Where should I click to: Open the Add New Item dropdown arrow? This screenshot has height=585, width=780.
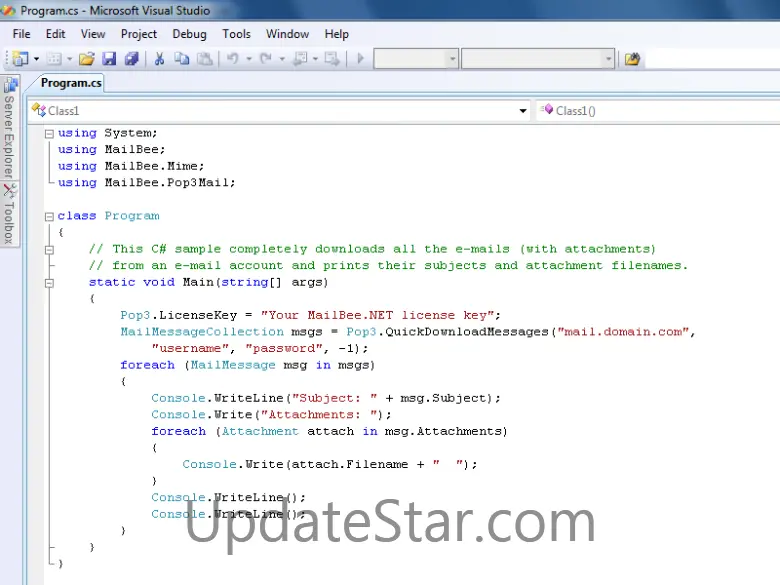point(70,59)
